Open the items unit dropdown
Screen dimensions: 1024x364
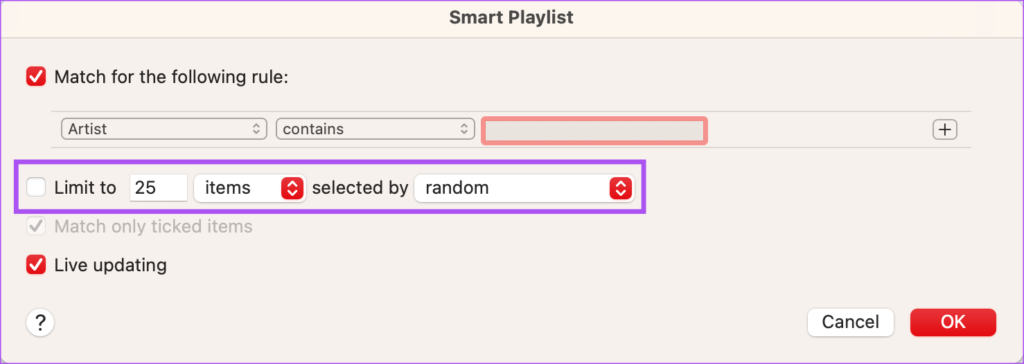tap(250, 188)
